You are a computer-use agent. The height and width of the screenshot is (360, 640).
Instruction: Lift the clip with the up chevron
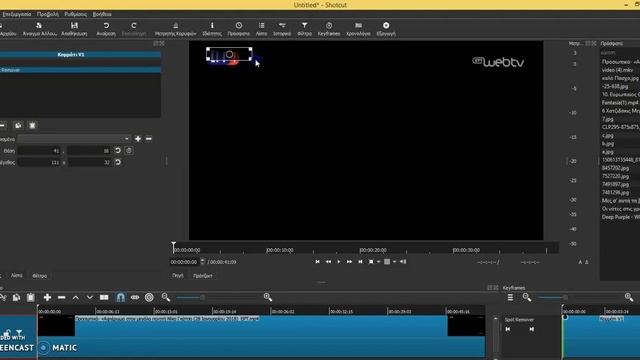(76, 298)
